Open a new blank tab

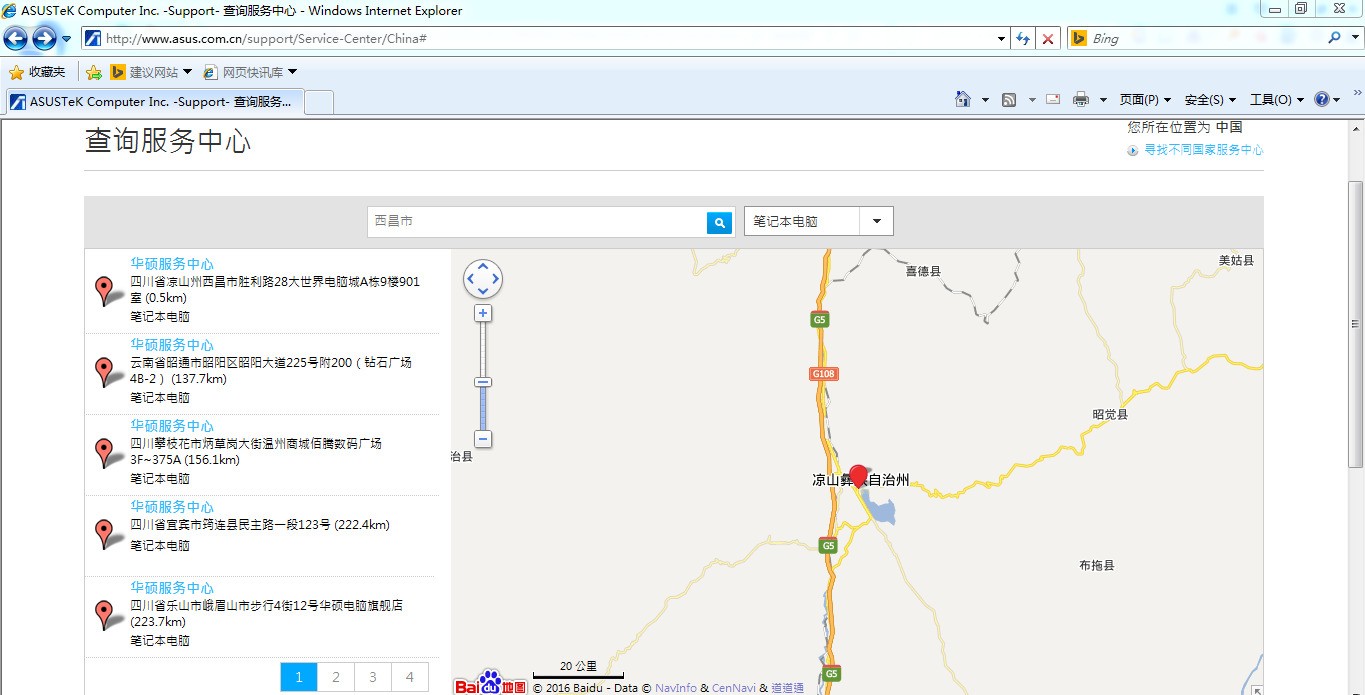318,102
